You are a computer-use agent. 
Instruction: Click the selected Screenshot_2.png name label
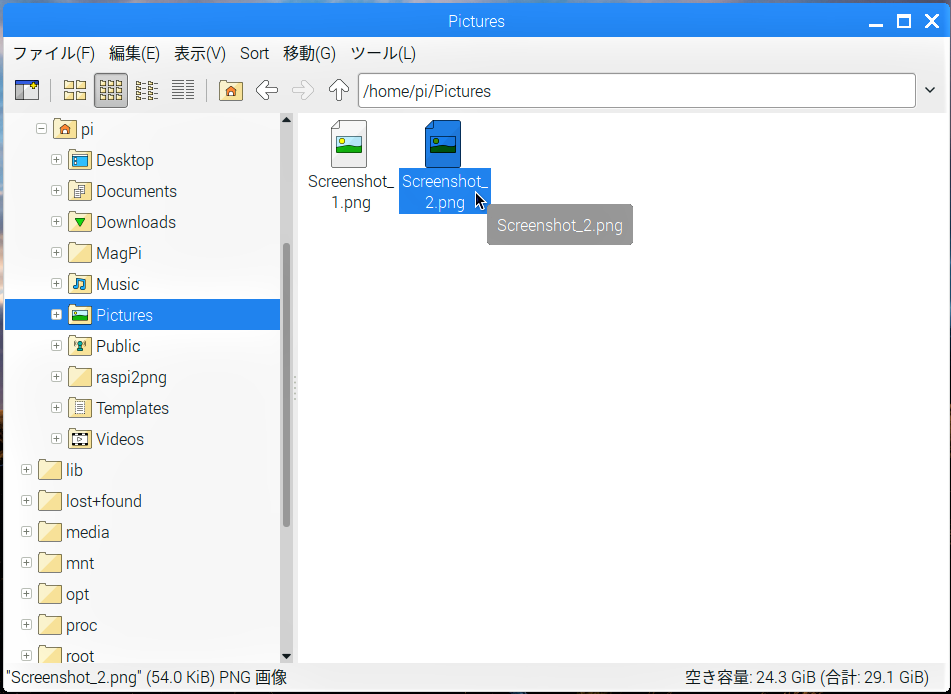coord(445,192)
